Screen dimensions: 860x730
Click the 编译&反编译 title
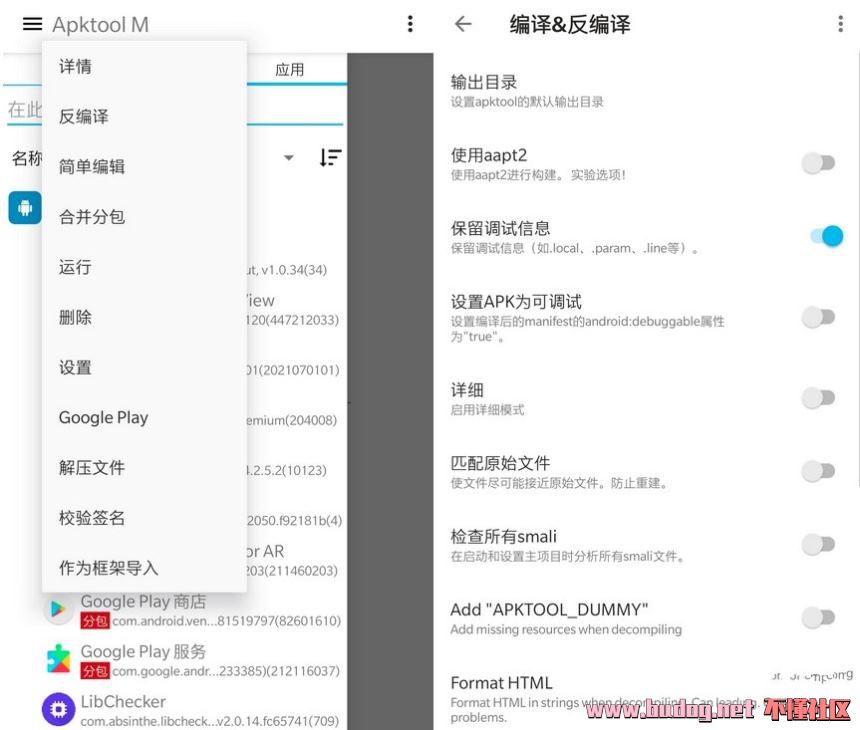tap(570, 25)
